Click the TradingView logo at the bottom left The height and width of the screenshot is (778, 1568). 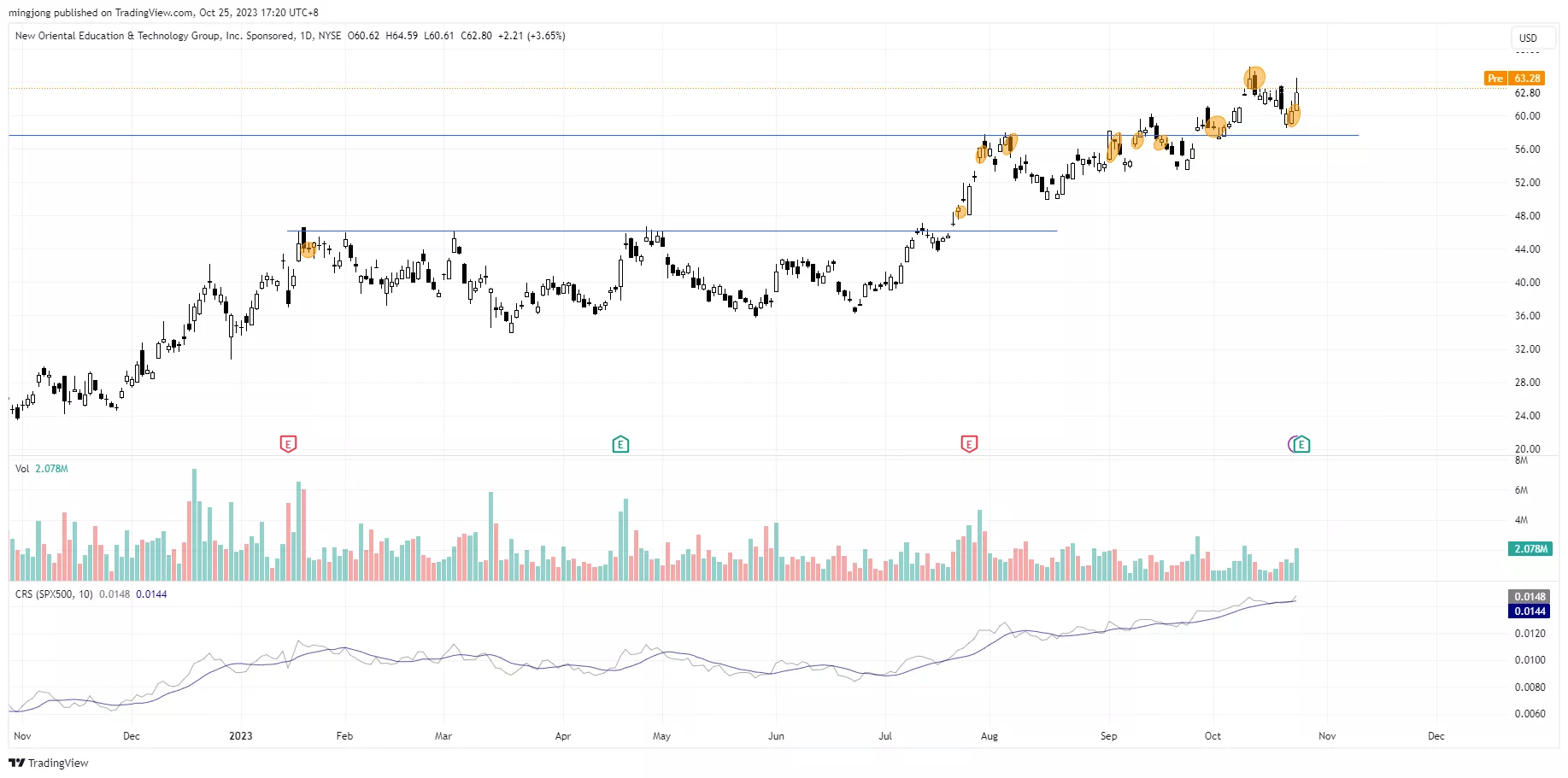pyautogui.click(x=49, y=763)
